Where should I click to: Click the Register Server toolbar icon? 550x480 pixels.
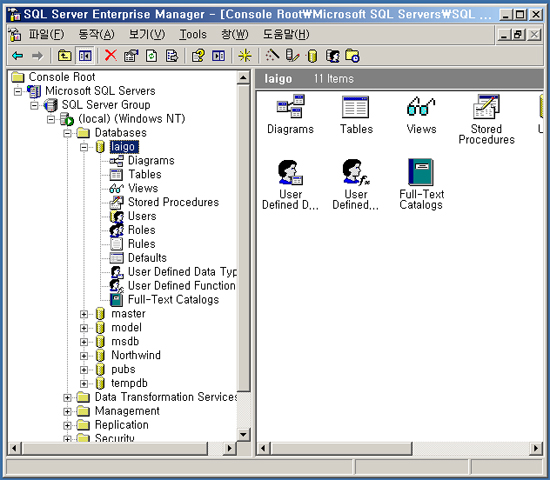(x=292, y=55)
